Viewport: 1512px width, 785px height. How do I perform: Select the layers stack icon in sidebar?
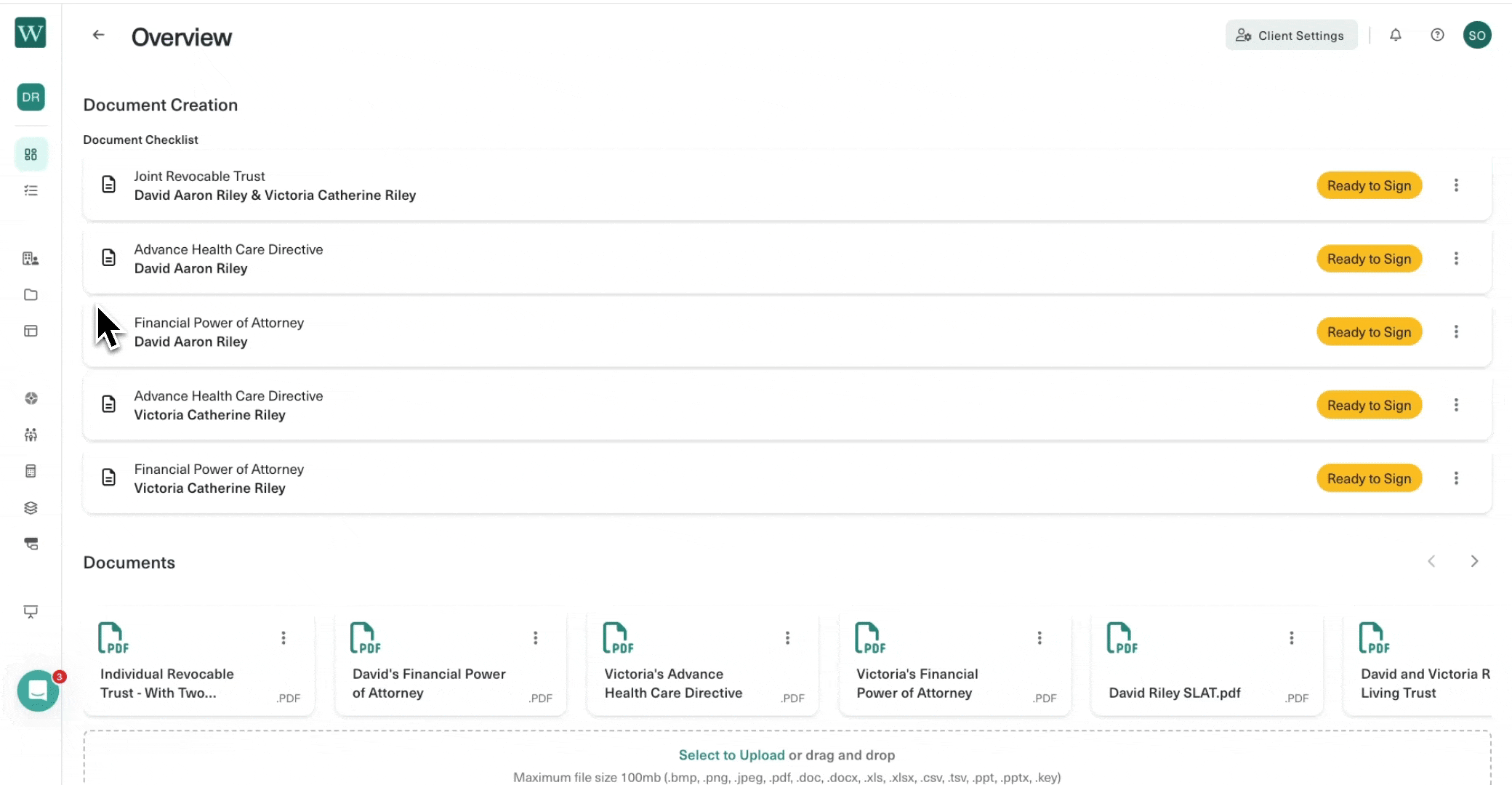coord(31,507)
